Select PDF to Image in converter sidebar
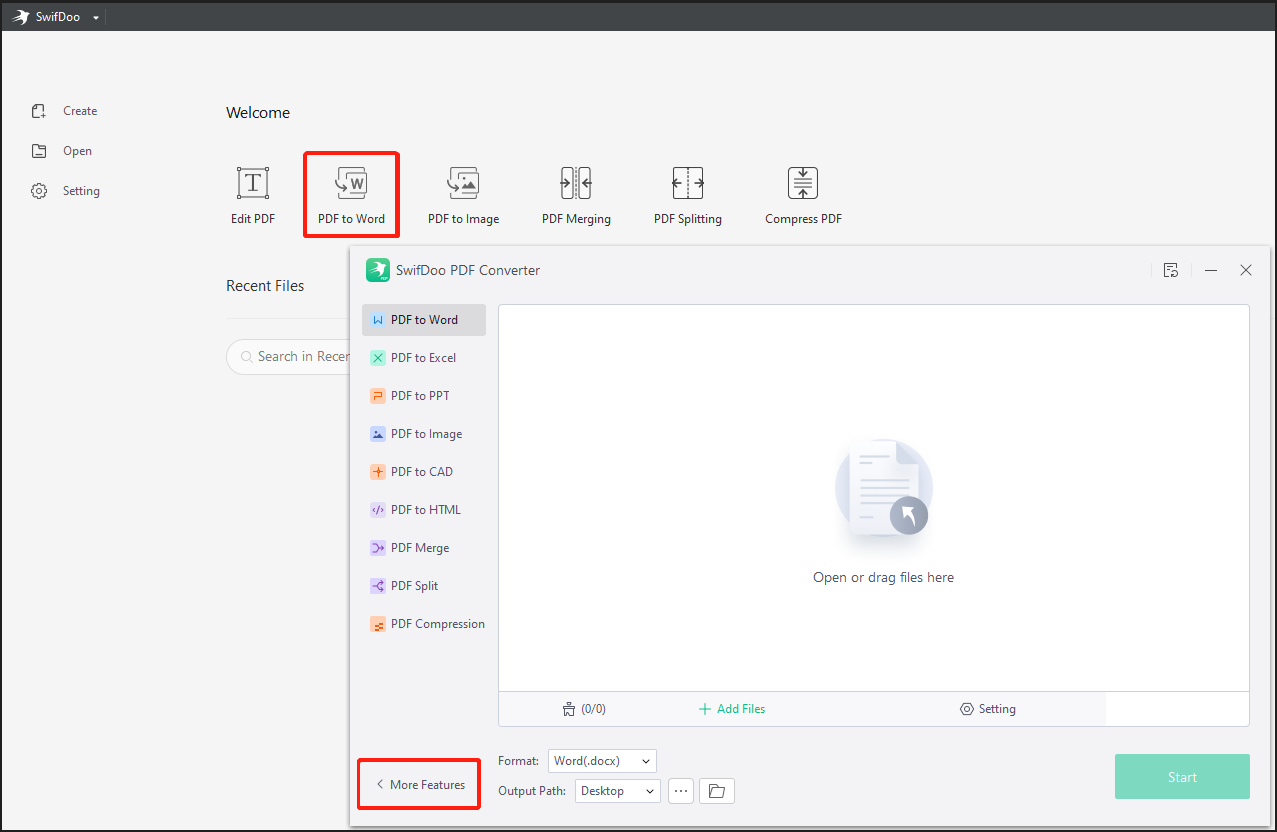 (x=424, y=434)
